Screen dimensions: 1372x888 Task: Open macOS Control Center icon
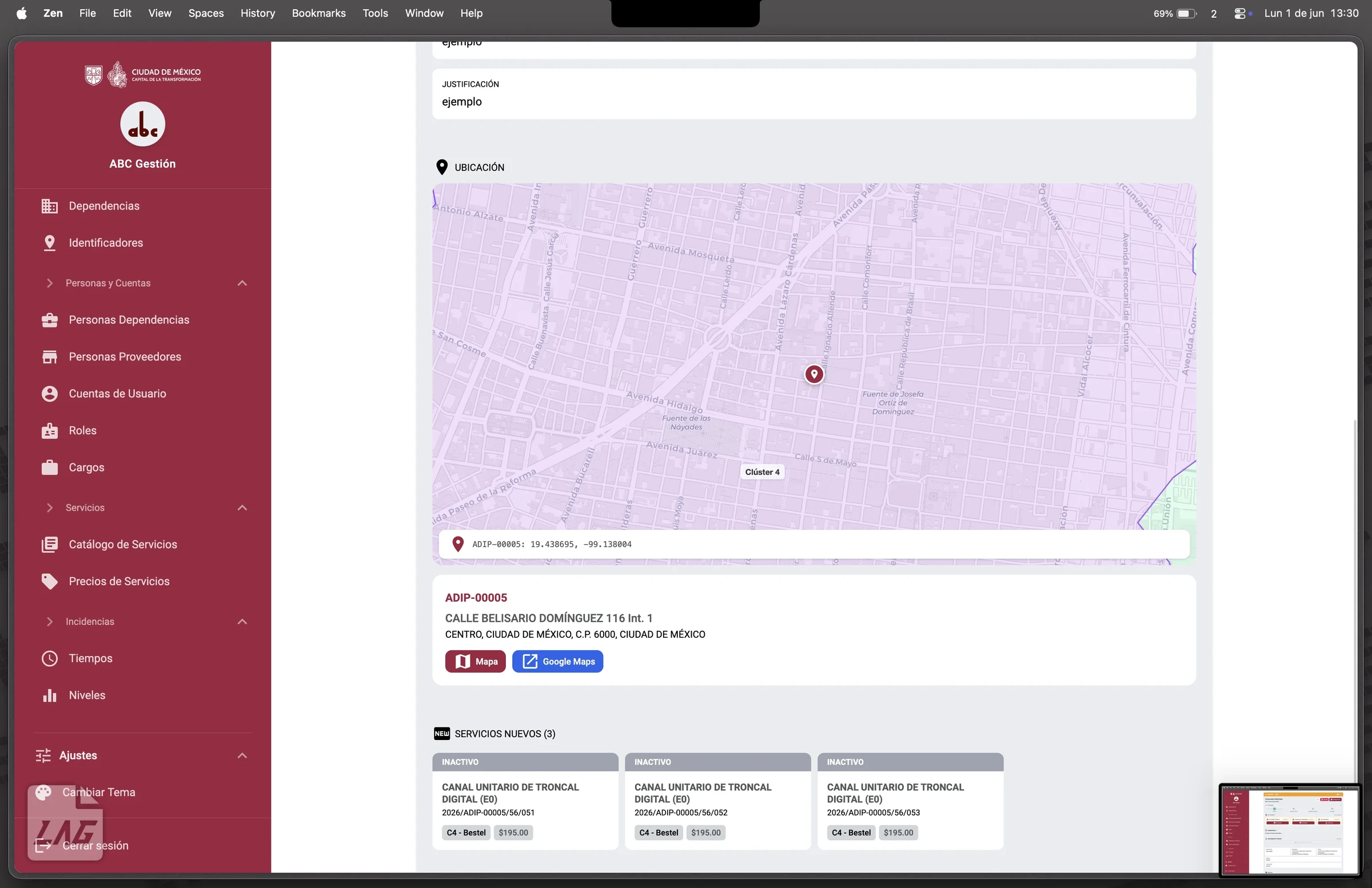click(1239, 13)
